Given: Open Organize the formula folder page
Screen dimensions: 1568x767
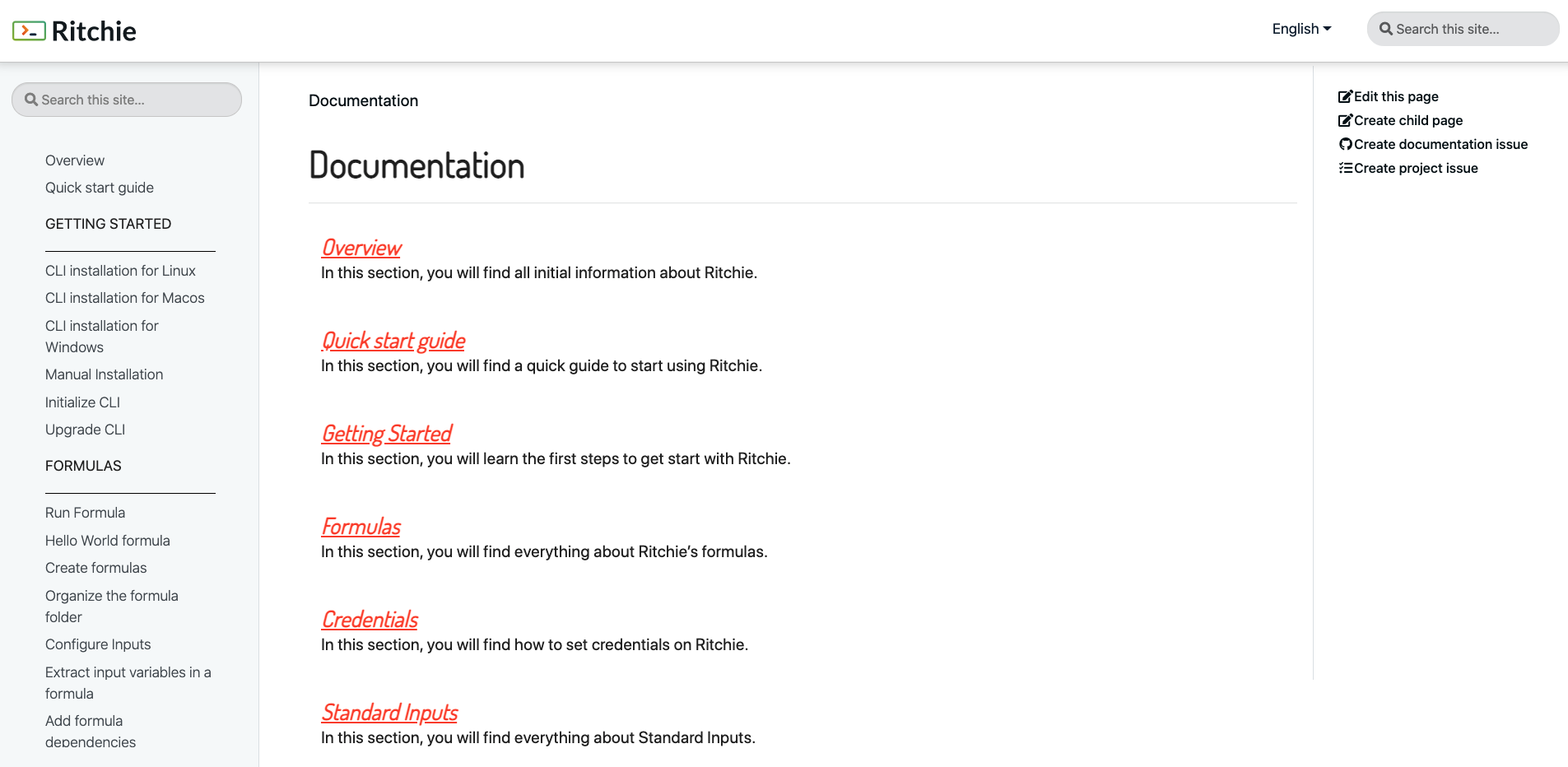Looking at the screenshot, I should [x=112, y=607].
